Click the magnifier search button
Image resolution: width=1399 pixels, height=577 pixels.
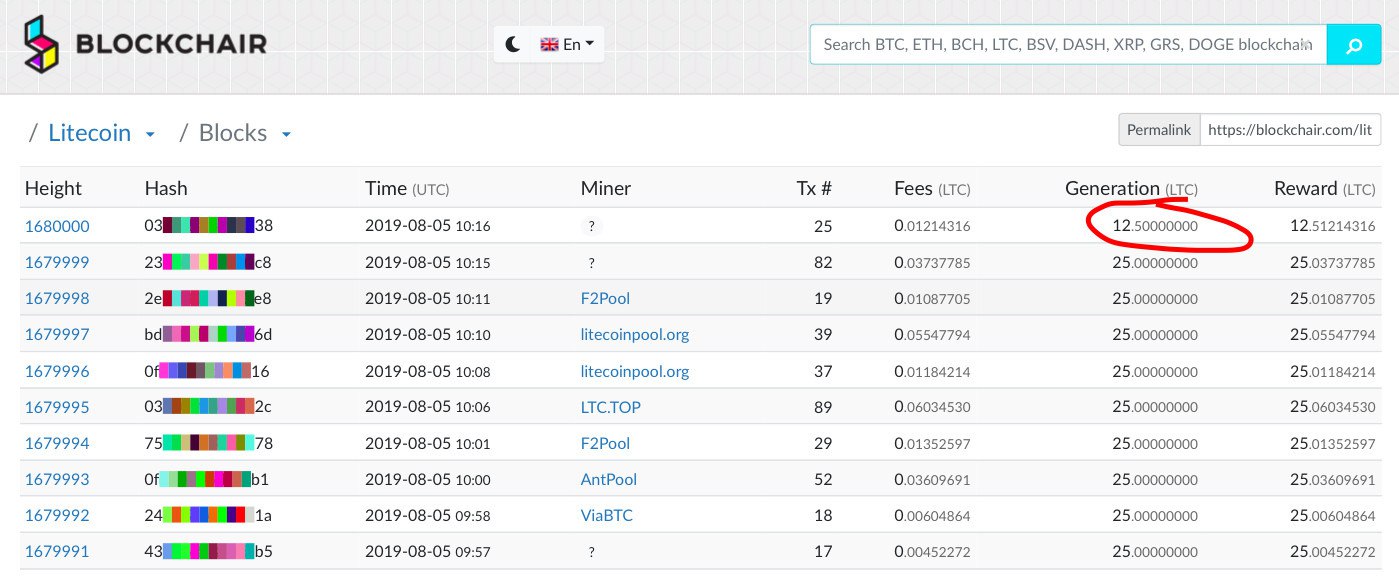pos(1353,45)
